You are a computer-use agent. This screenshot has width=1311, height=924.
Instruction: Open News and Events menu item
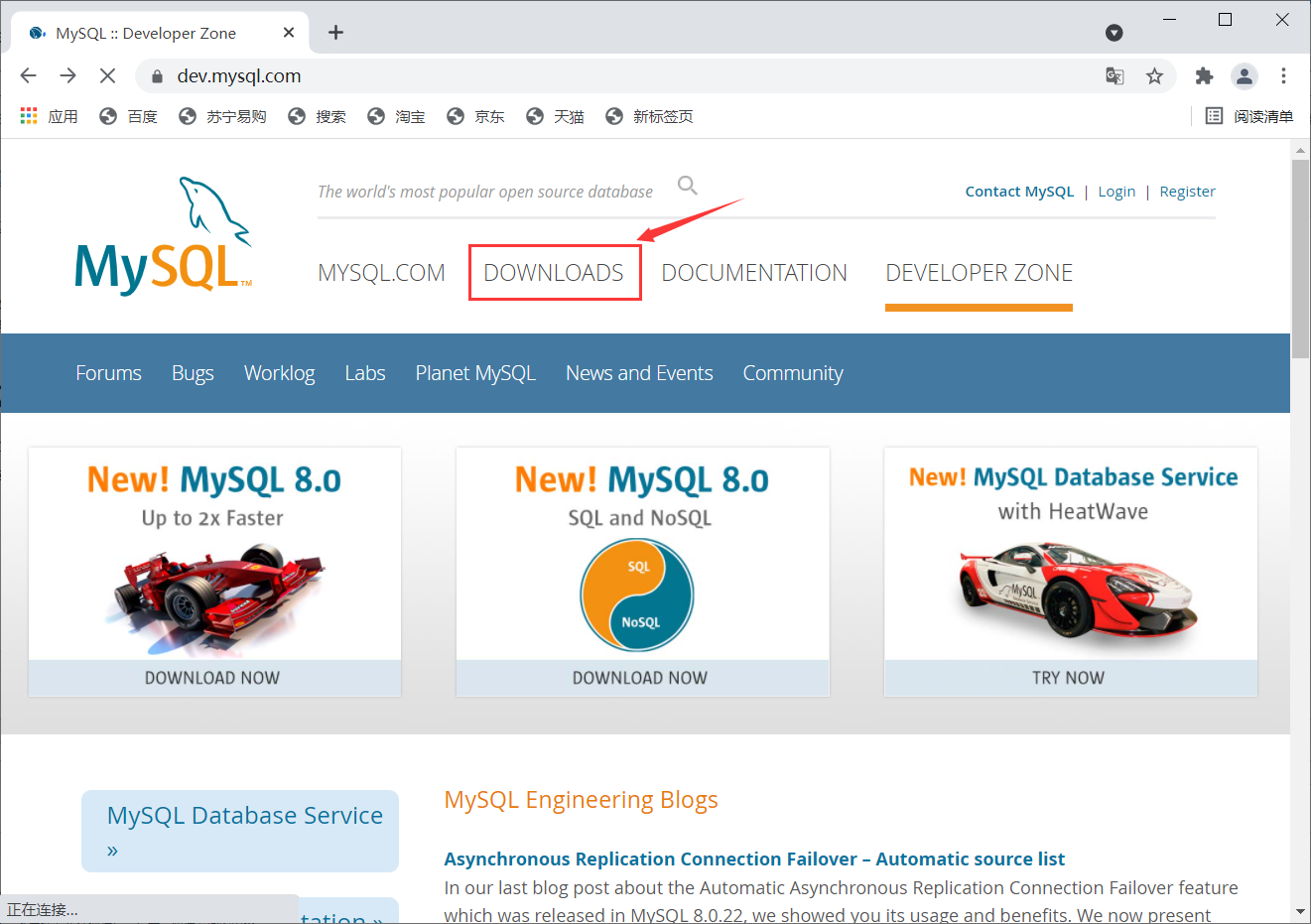(x=639, y=373)
